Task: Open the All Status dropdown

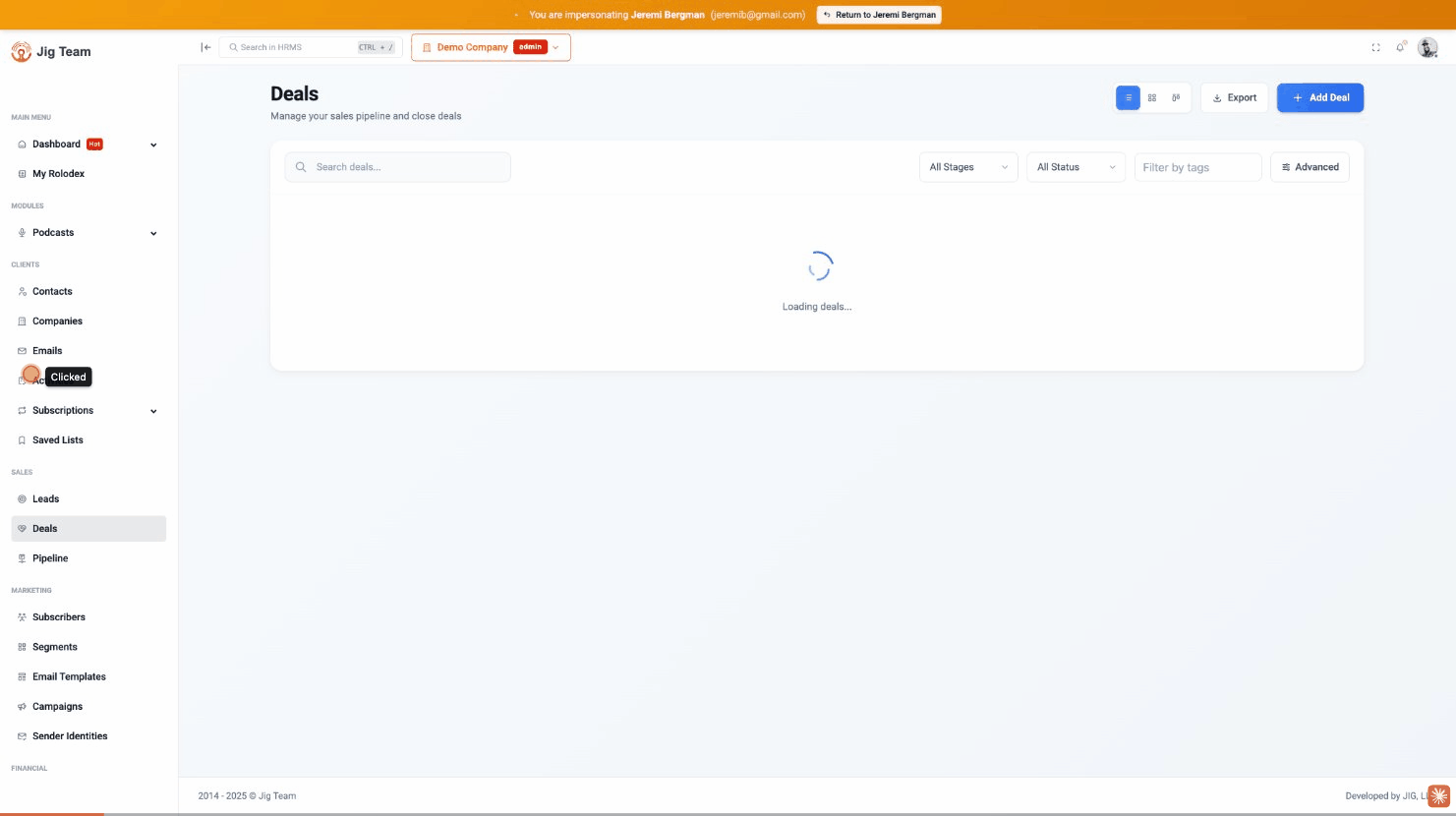Action: coord(1075,166)
